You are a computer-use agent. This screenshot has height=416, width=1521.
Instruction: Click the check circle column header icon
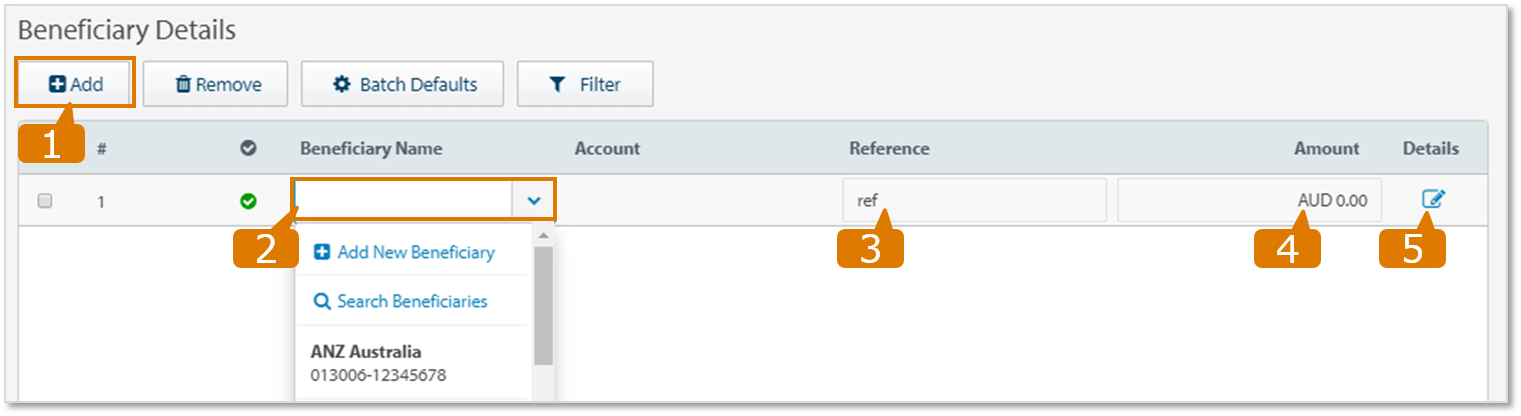pyautogui.click(x=248, y=148)
